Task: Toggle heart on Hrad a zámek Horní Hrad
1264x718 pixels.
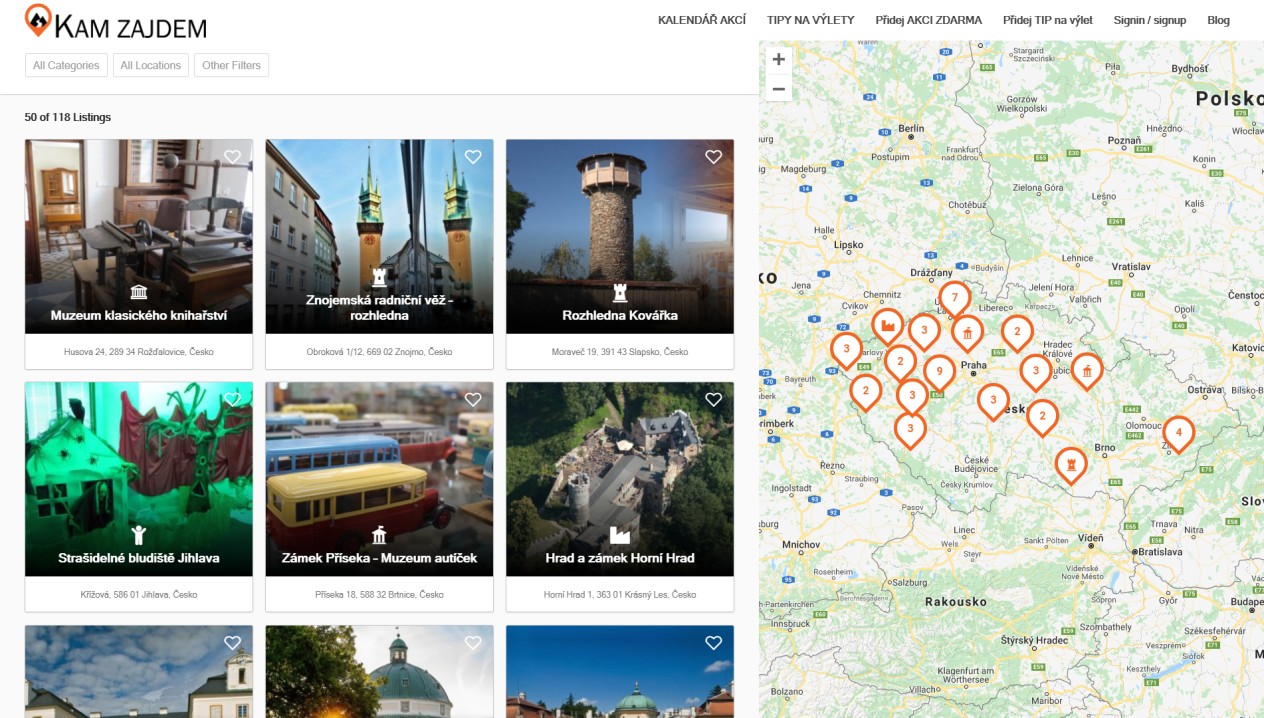Action: [713, 400]
